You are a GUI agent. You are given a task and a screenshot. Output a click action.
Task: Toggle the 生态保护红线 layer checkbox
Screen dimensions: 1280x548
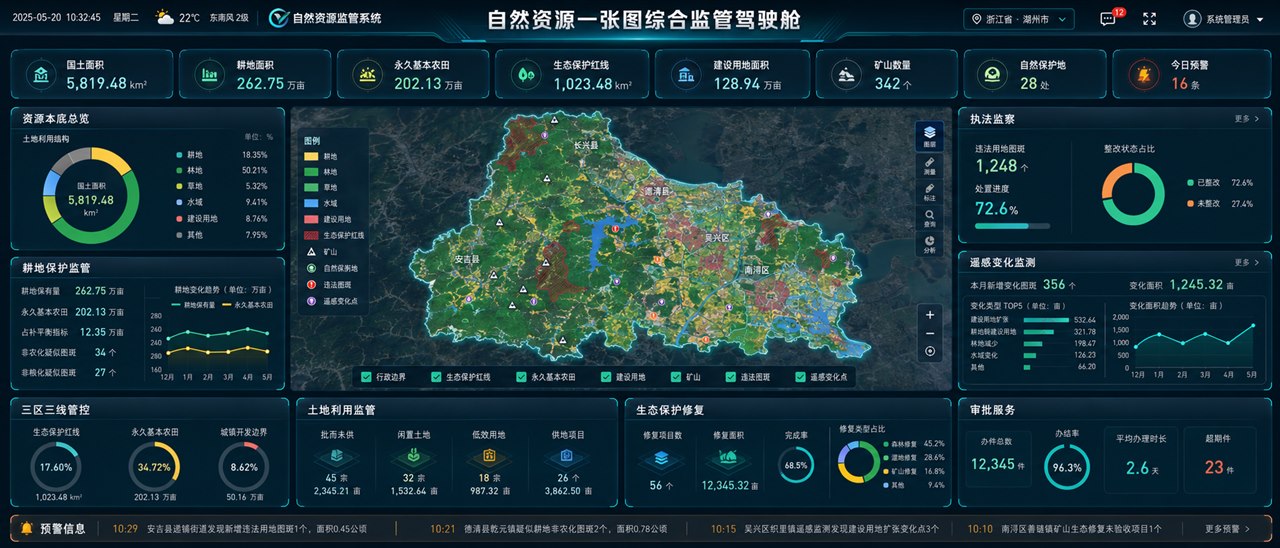[436, 377]
